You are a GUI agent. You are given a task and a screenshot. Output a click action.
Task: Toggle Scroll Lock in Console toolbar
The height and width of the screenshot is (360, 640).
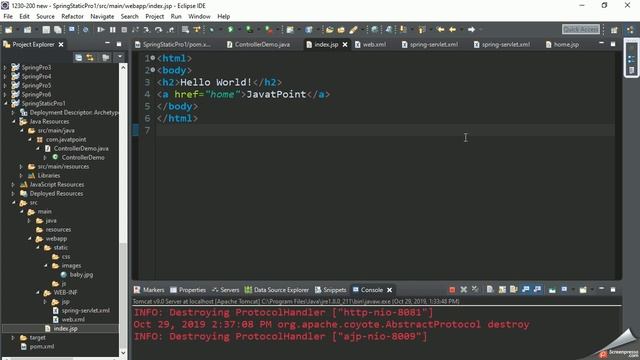coord(502,290)
